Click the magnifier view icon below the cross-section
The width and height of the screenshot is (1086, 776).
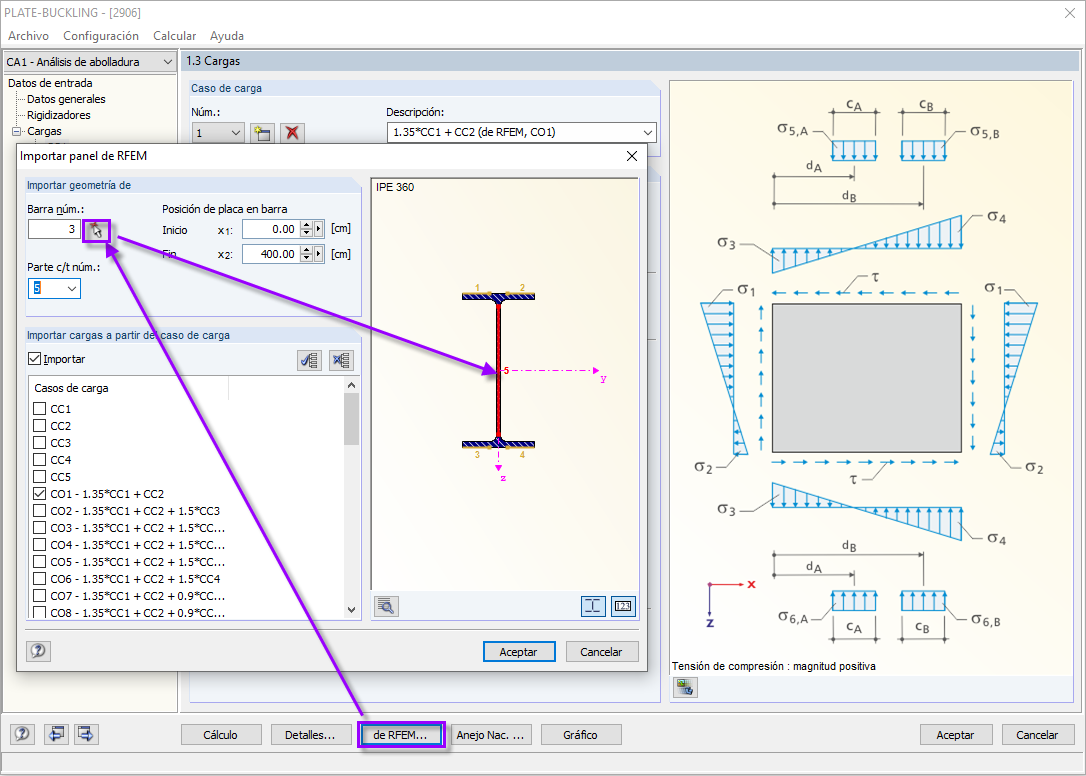[x=386, y=606]
